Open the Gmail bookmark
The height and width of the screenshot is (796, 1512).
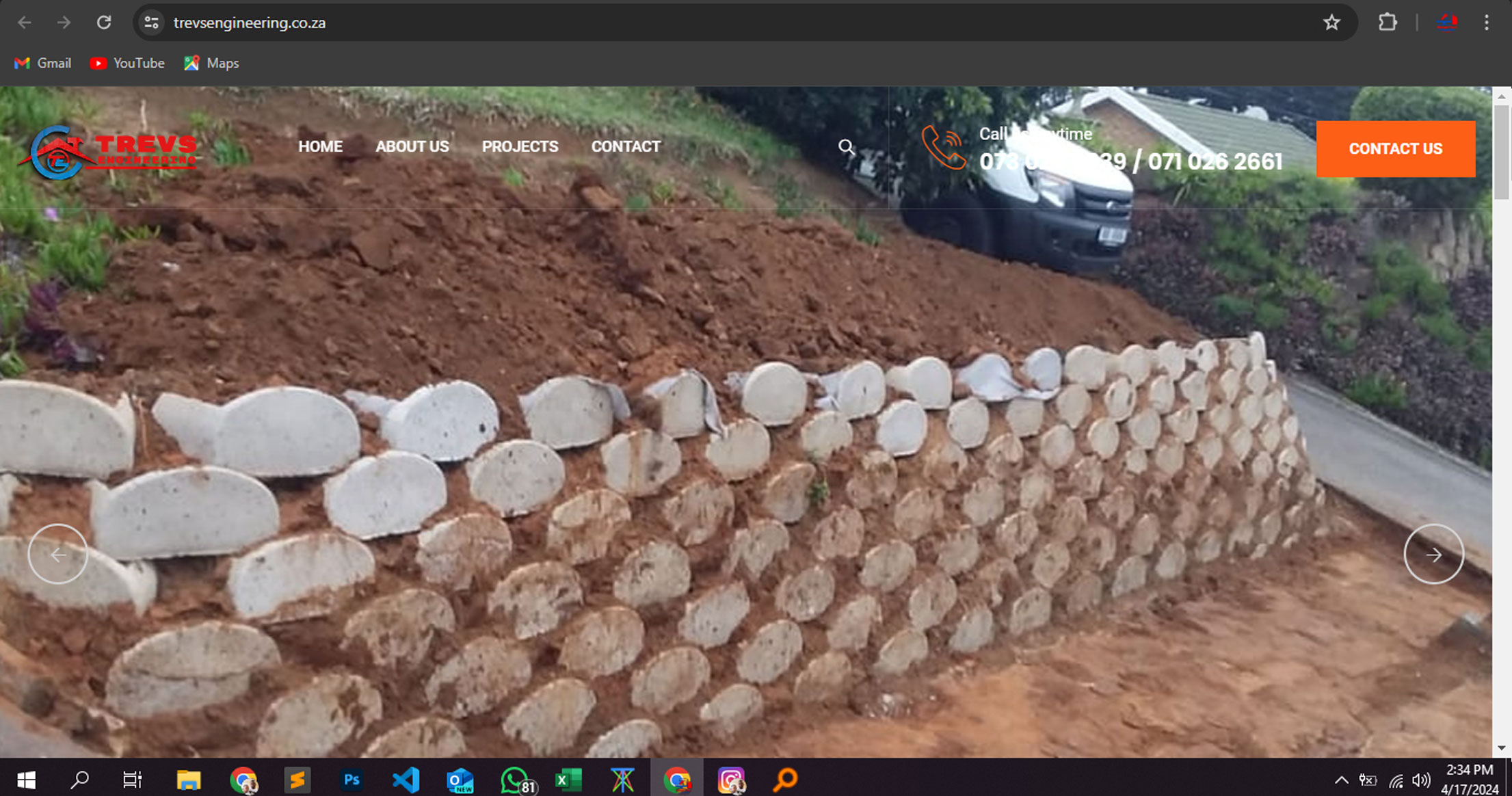click(42, 63)
